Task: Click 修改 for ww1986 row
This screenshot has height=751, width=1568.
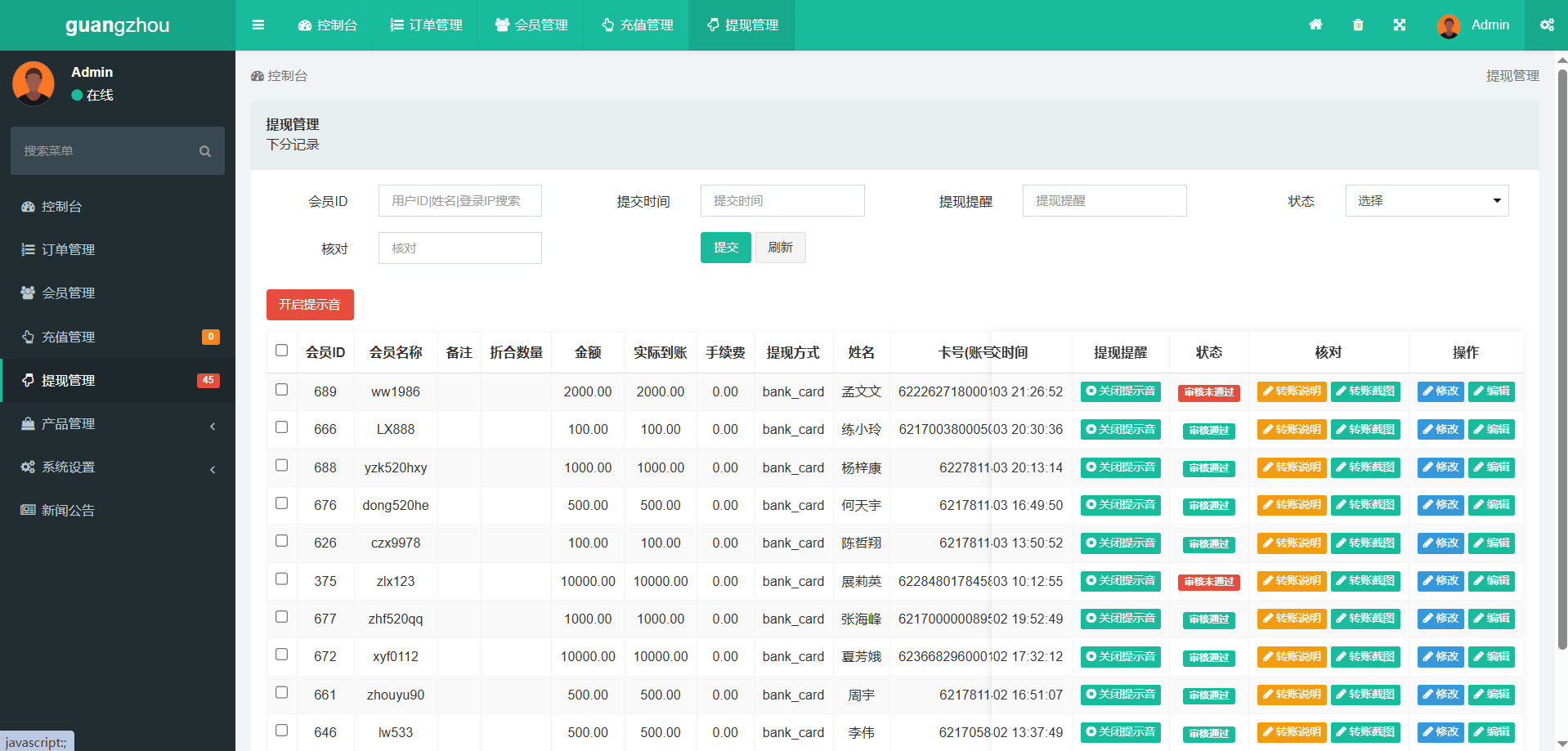Action: 1440,391
